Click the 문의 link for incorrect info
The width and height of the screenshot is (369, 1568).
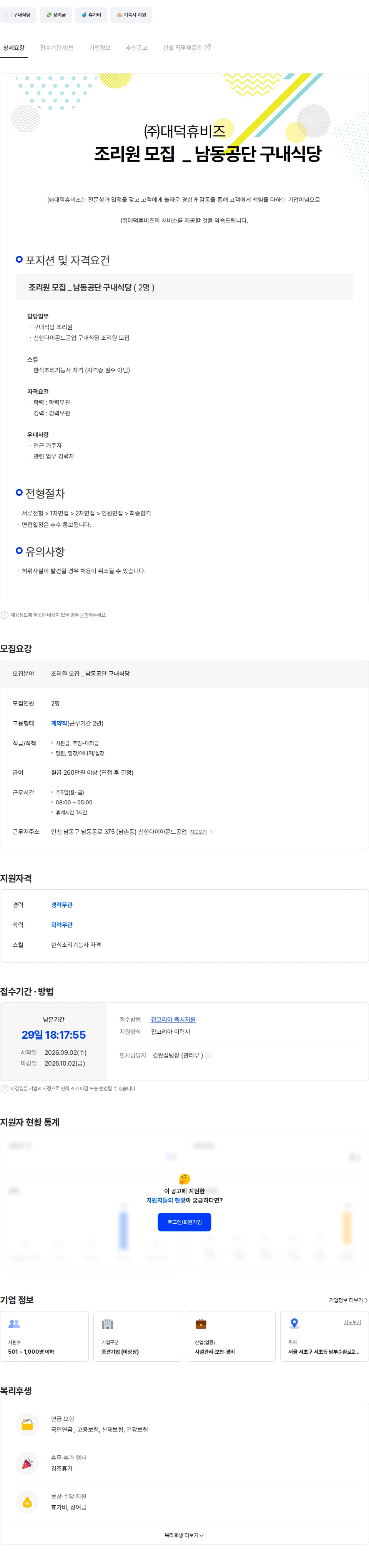coord(85,615)
